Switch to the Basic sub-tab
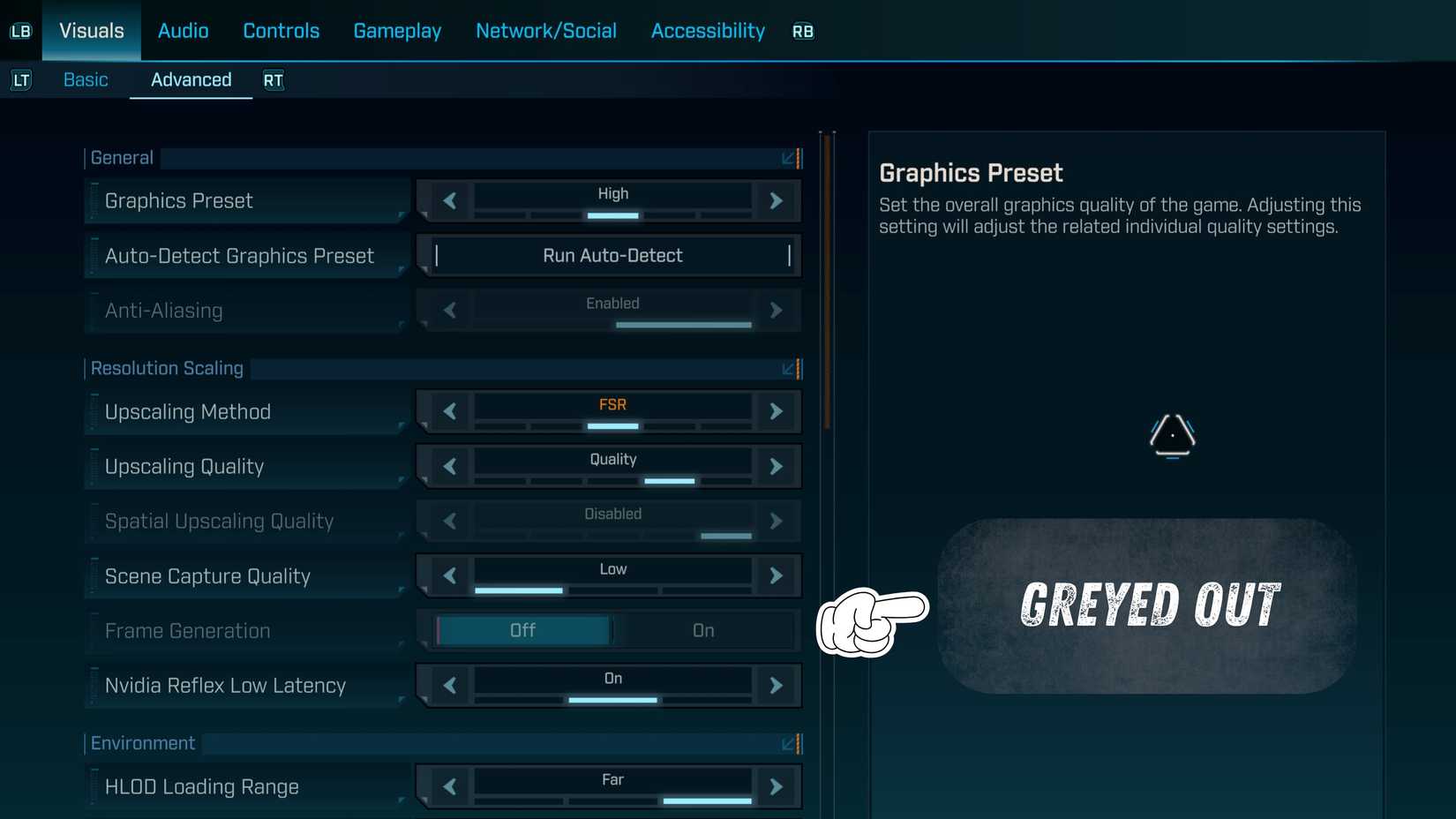This screenshot has width=1456, height=819. (86, 80)
